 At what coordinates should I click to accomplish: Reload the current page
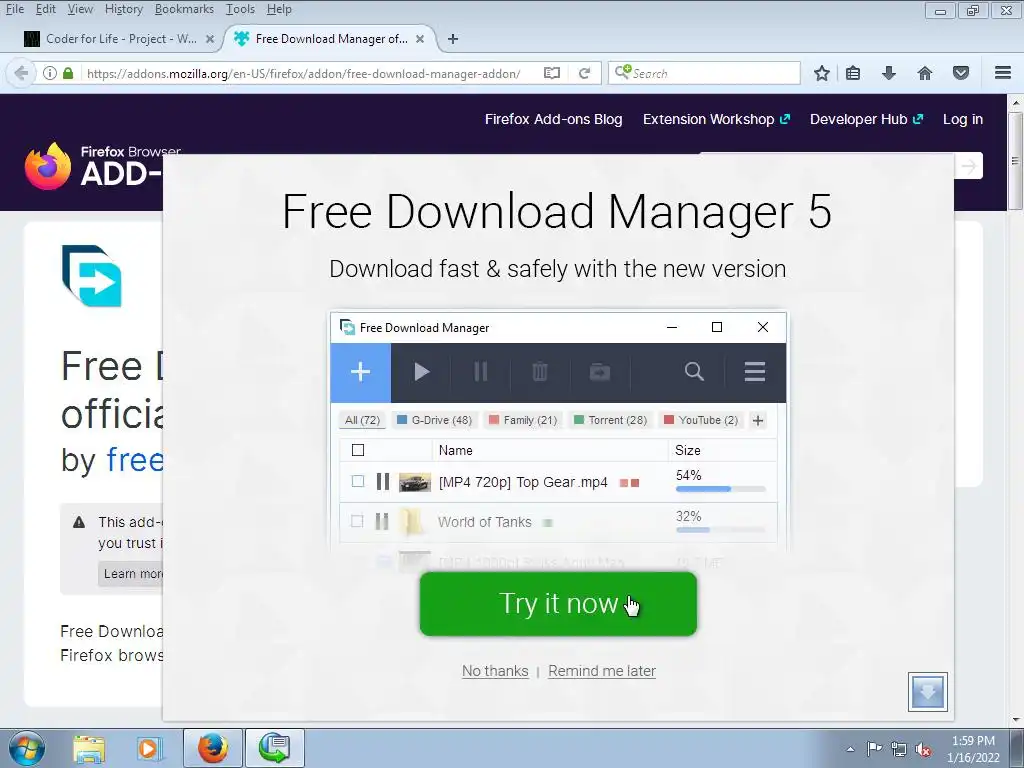[x=584, y=73]
